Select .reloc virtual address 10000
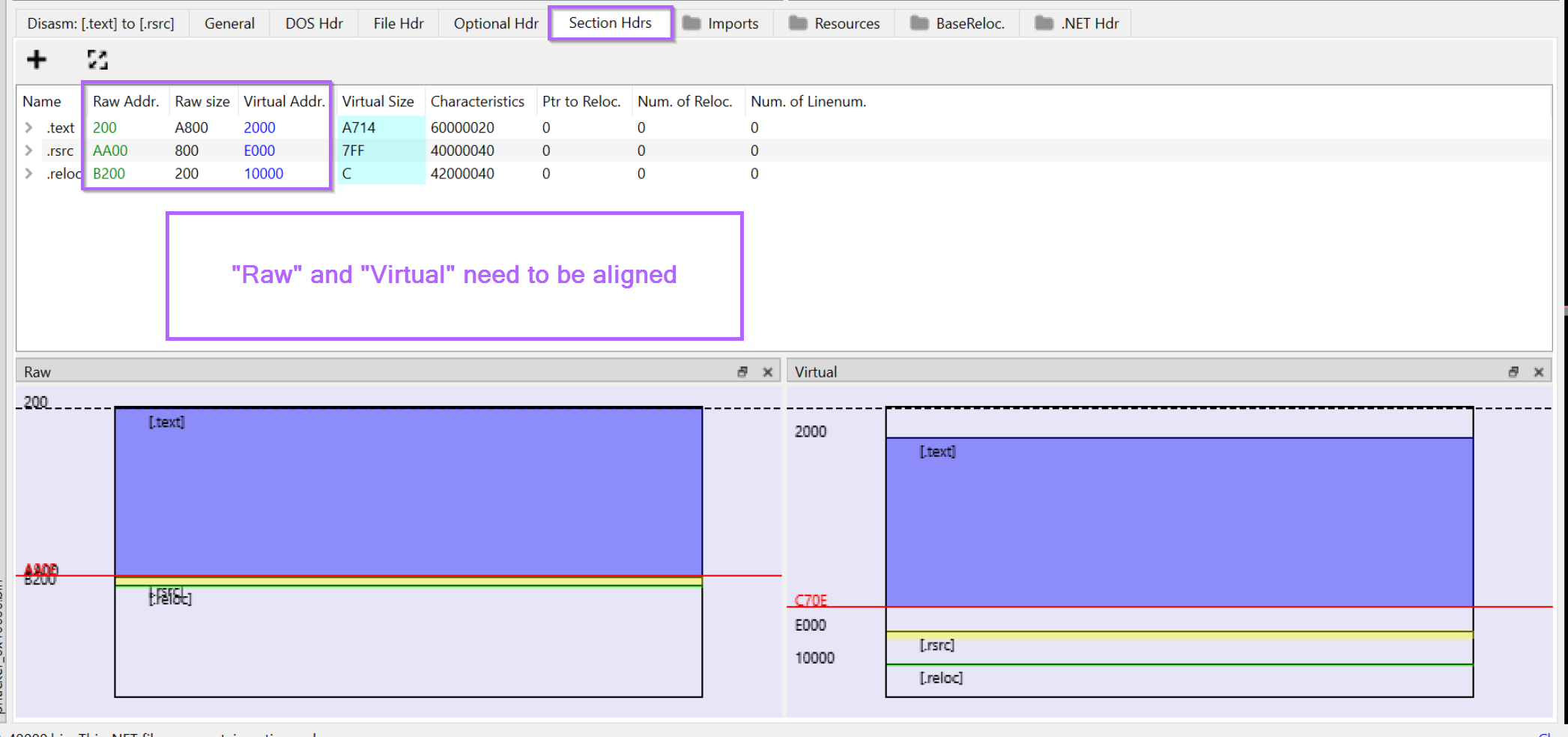Screen dimensions: 1568x737 pyautogui.click(x=264, y=174)
